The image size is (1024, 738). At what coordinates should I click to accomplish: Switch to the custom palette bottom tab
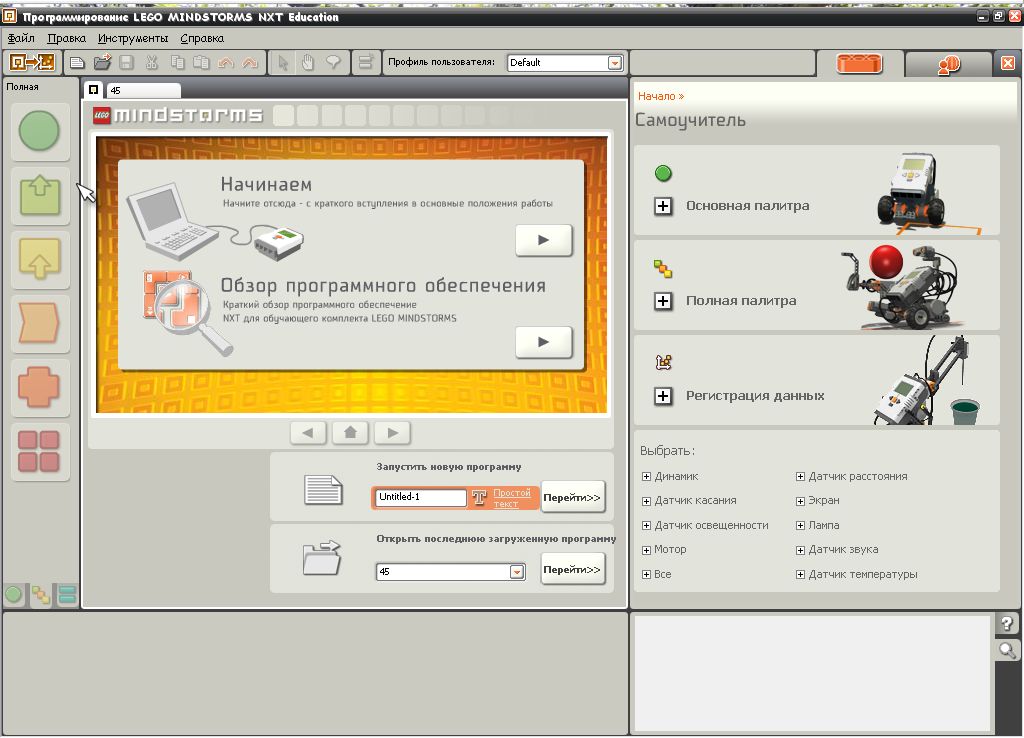[67, 595]
